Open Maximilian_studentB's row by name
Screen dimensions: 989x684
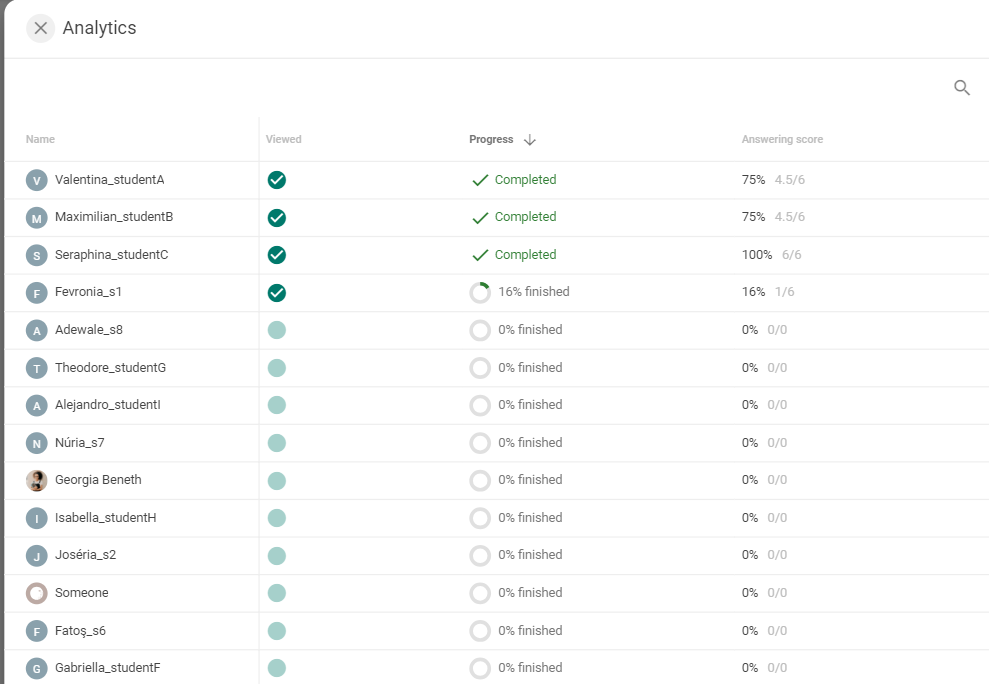114,217
